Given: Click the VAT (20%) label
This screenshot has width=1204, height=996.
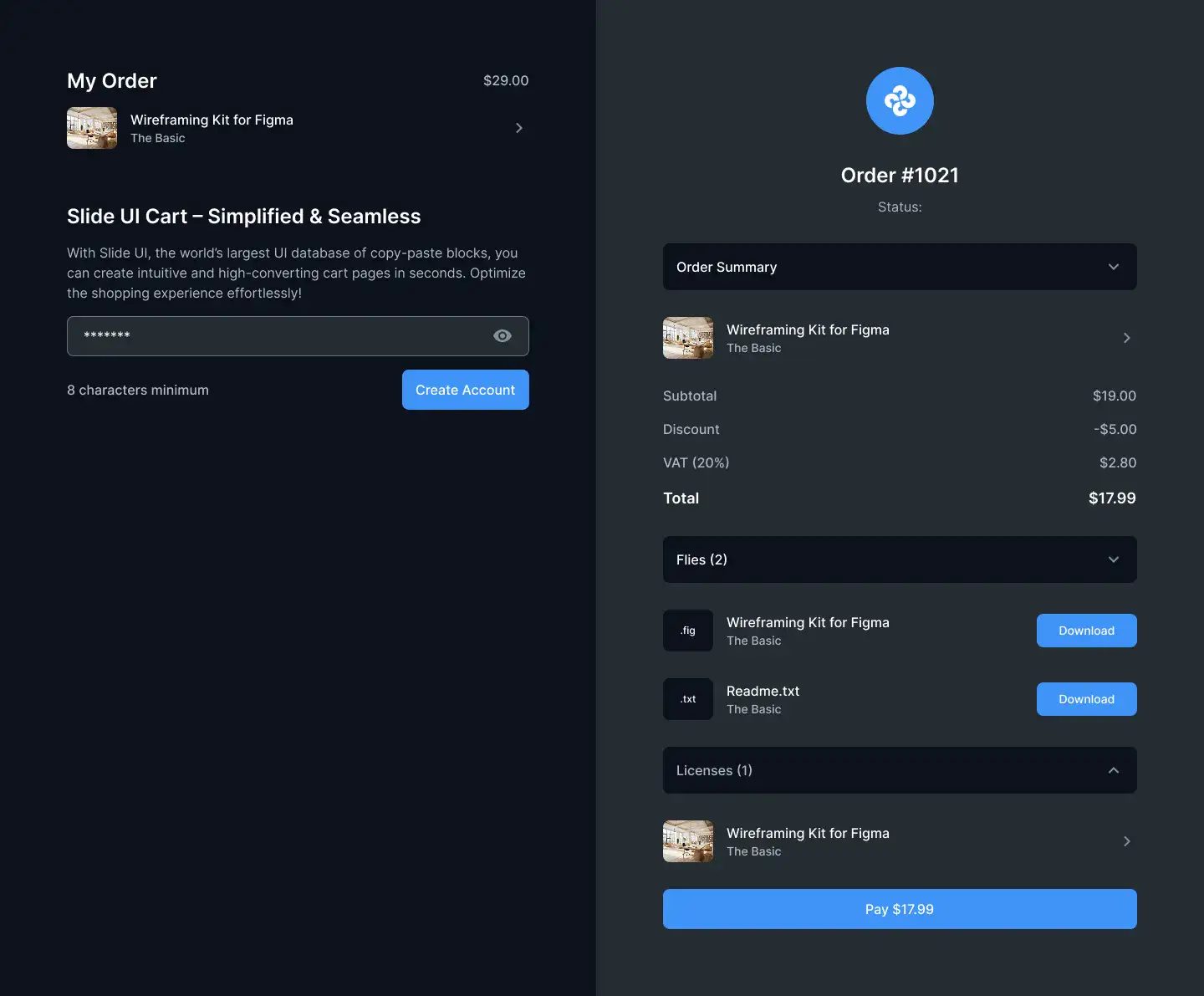Looking at the screenshot, I should (696, 462).
